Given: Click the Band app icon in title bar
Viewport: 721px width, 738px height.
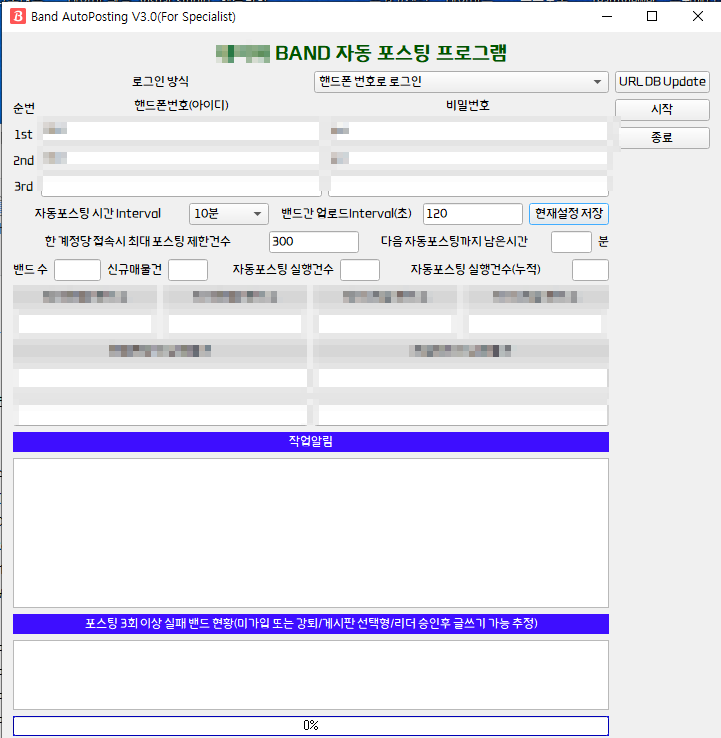Looking at the screenshot, I should point(16,16).
